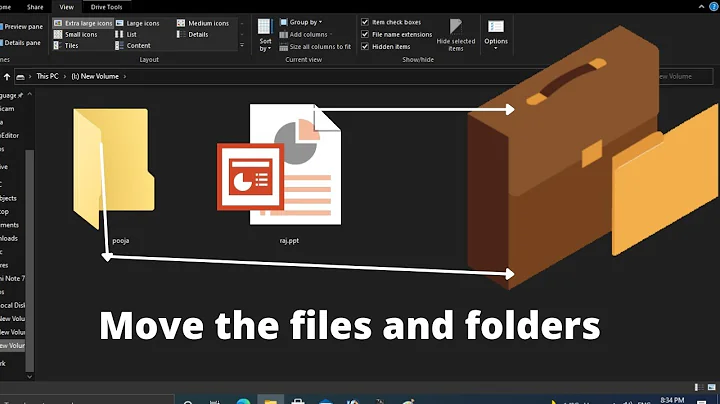Click the Add columns button
The image size is (720, 404).
tap(305, 34)
